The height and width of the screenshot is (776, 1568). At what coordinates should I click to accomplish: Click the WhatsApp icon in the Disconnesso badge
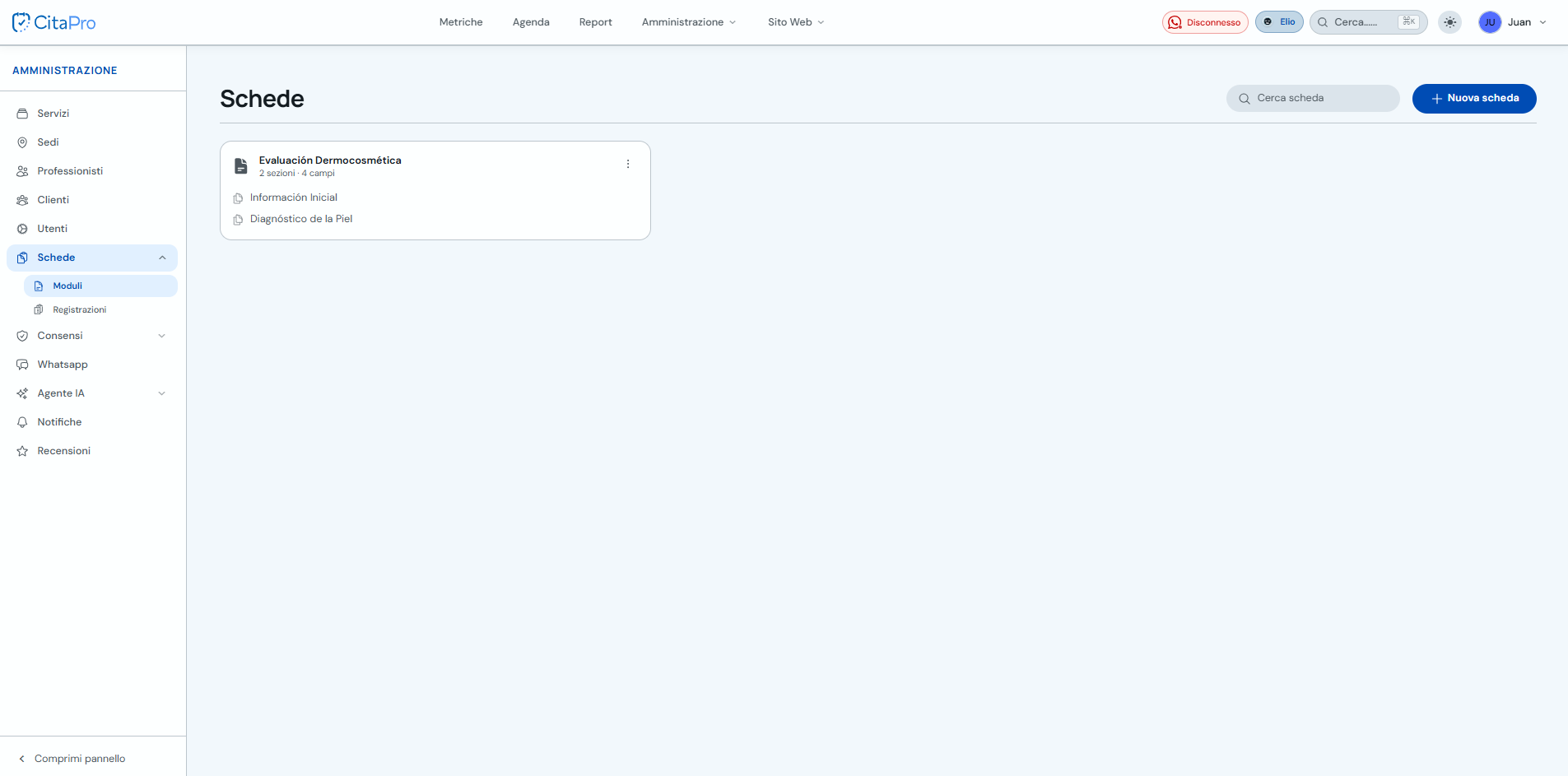(1175, 22)
